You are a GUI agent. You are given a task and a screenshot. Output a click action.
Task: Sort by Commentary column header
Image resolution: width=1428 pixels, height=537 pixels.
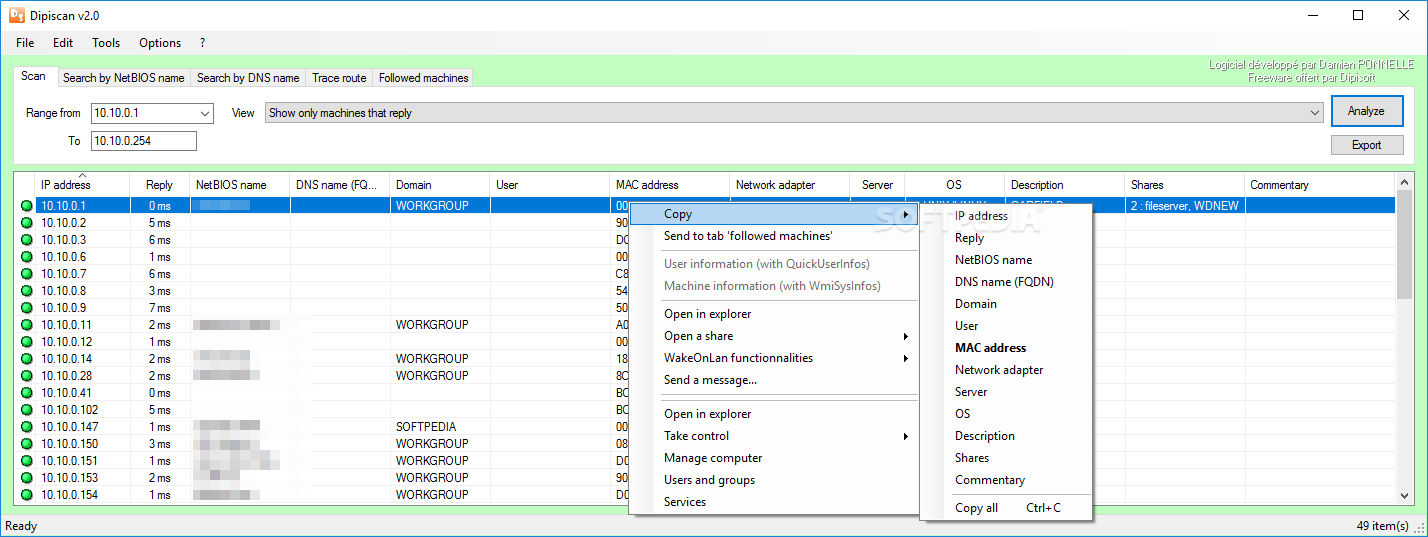coord(1321,185)
